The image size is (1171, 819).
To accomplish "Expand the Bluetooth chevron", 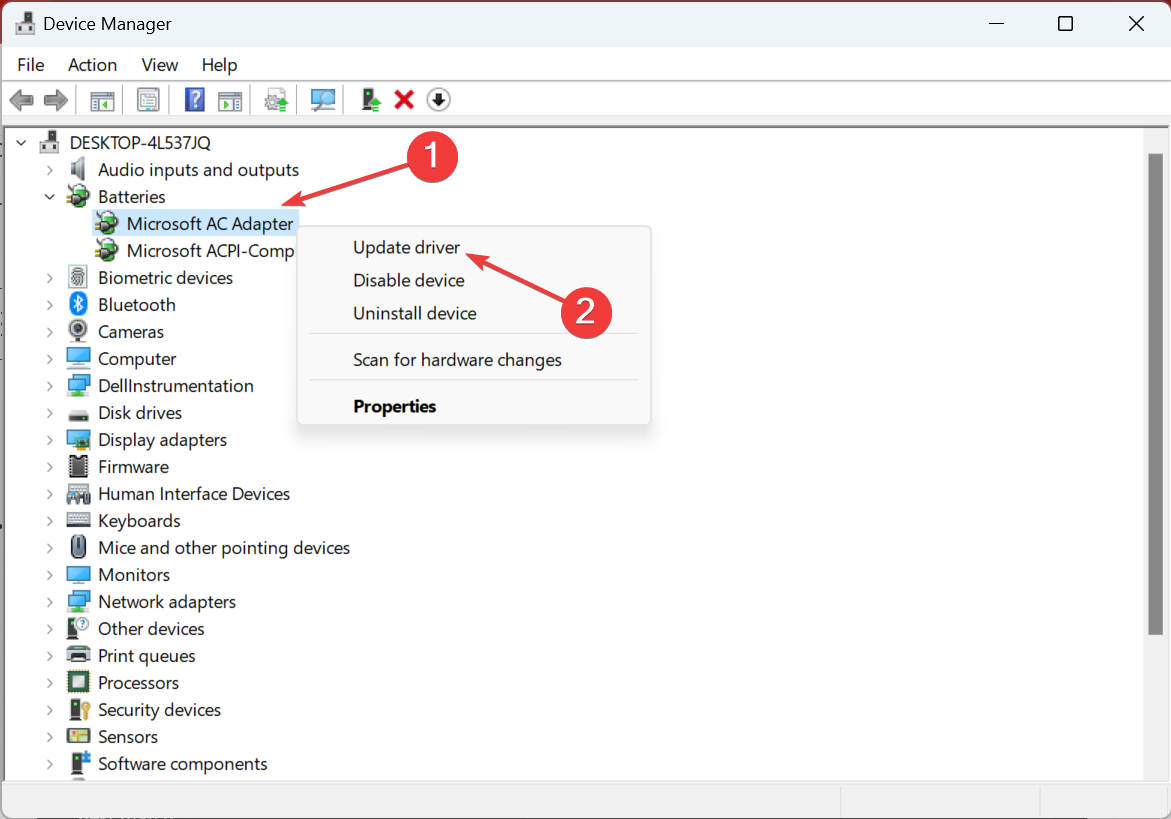I will (x=49, y=305).
